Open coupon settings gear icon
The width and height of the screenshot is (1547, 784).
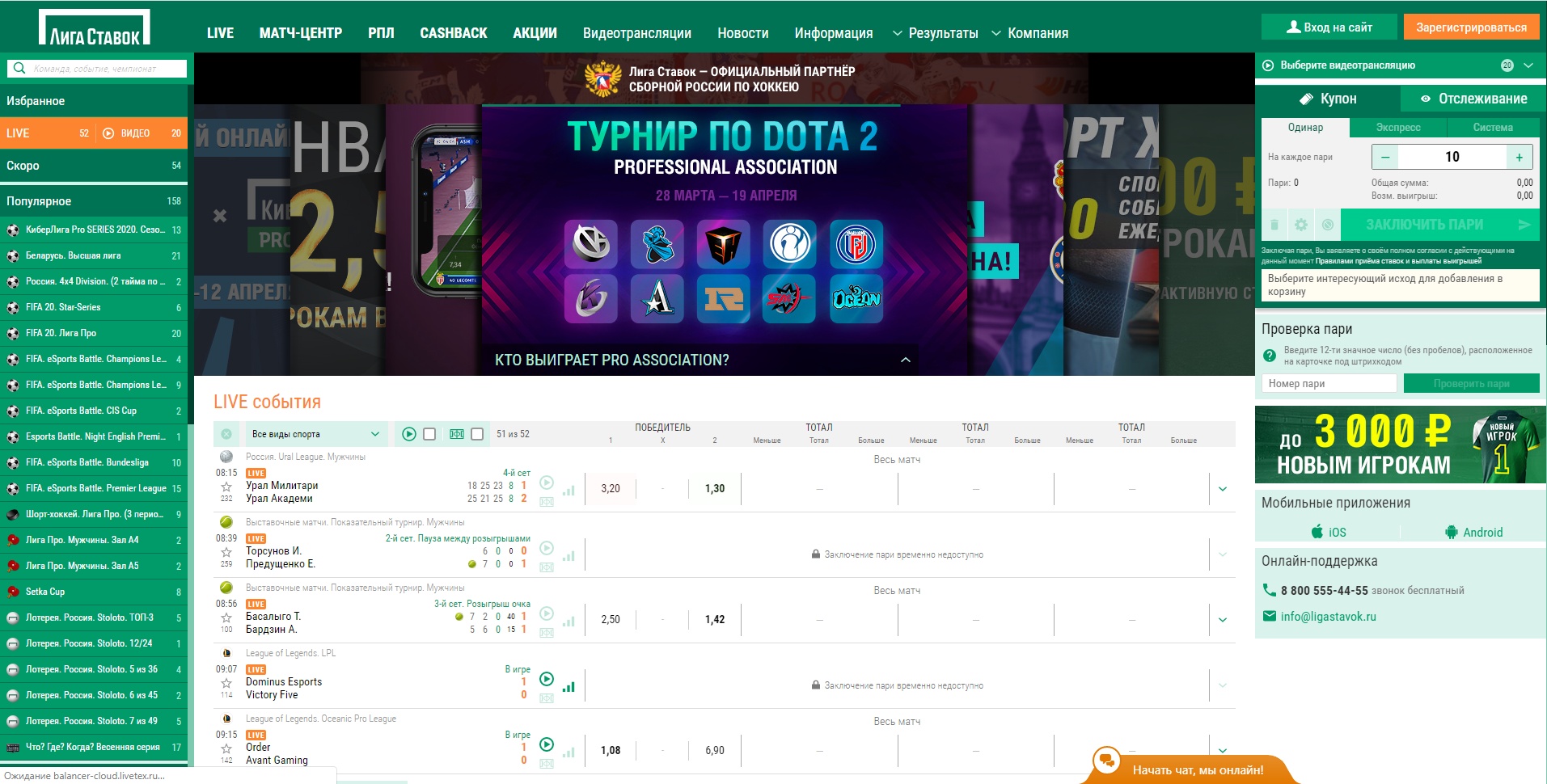click(1301, 225)
